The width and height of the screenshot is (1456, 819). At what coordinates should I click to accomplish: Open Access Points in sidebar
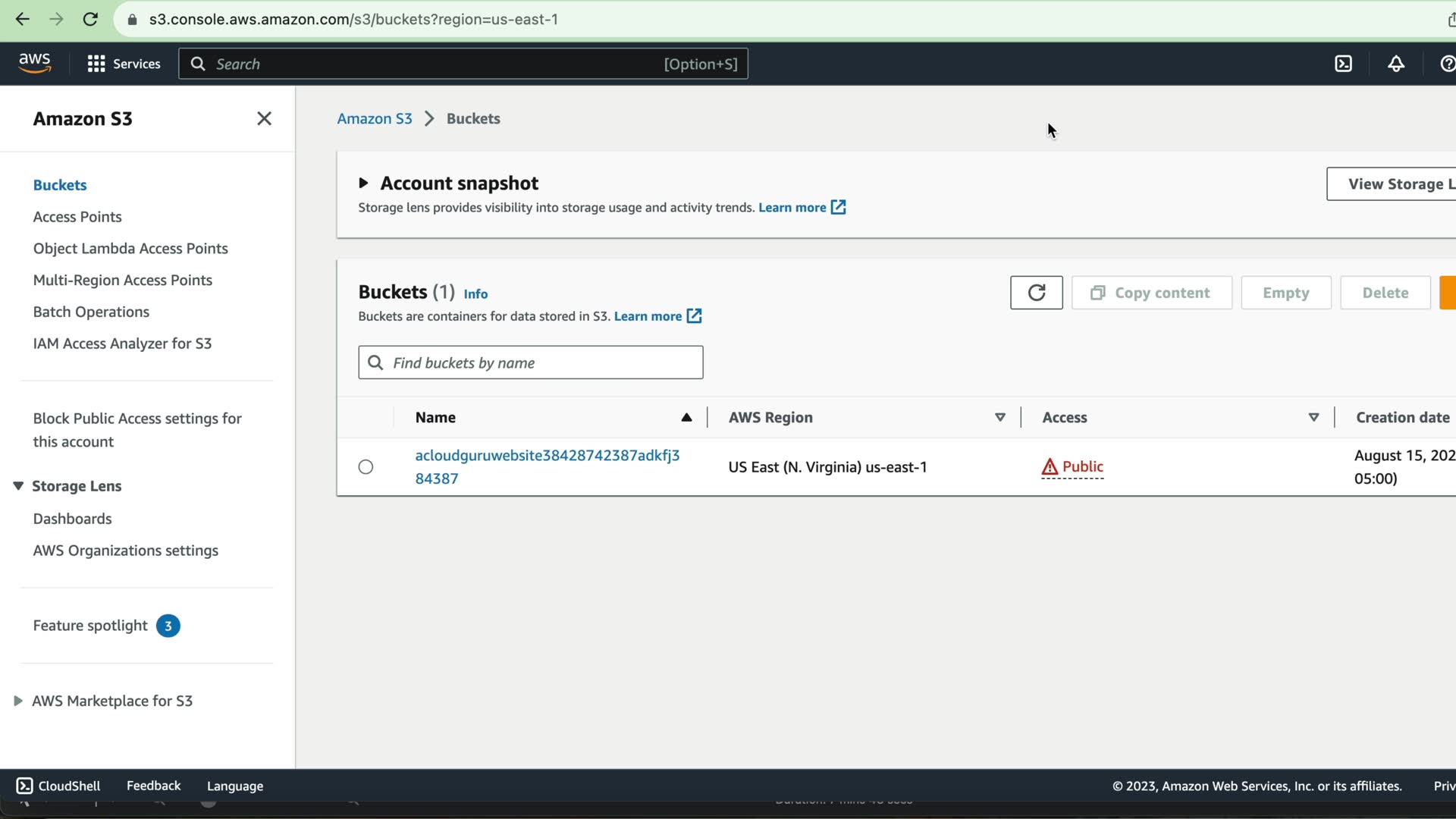pos(77,217)
